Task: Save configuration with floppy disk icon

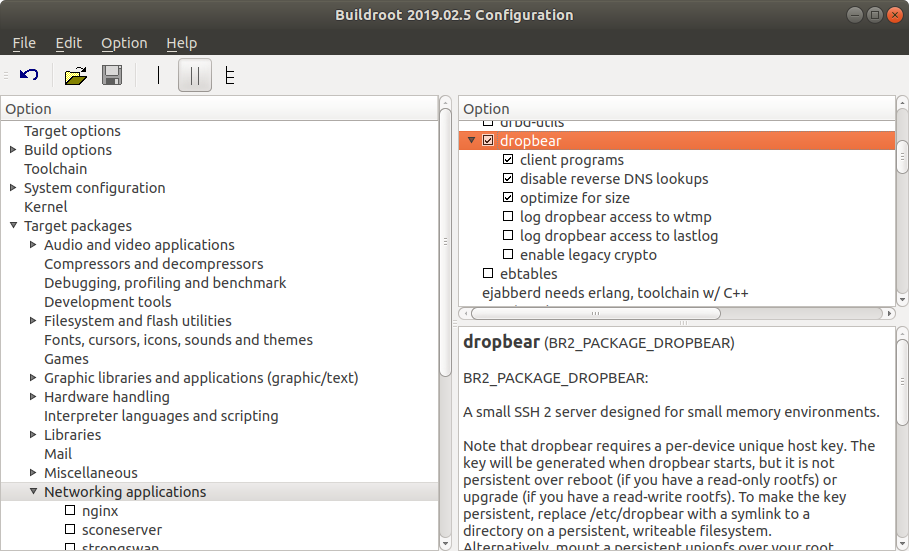Action: 112,75
